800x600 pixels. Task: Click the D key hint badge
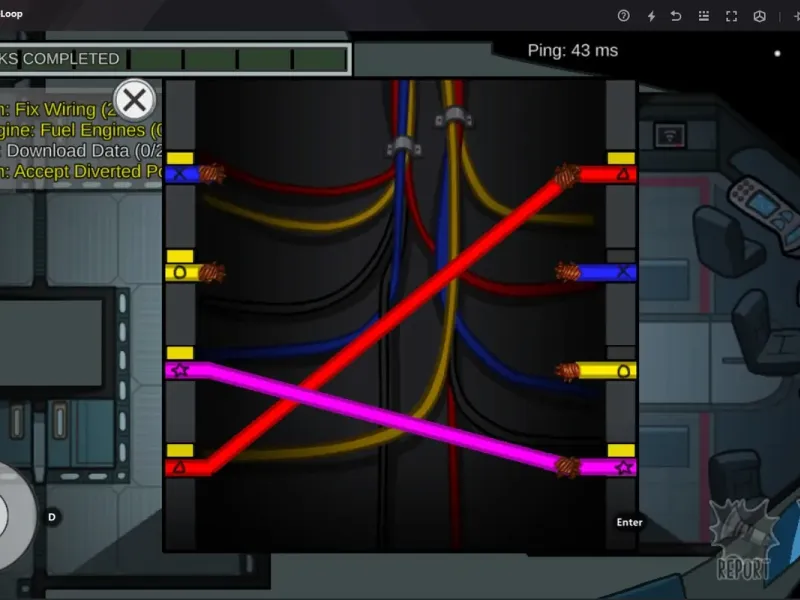point(52,517)
